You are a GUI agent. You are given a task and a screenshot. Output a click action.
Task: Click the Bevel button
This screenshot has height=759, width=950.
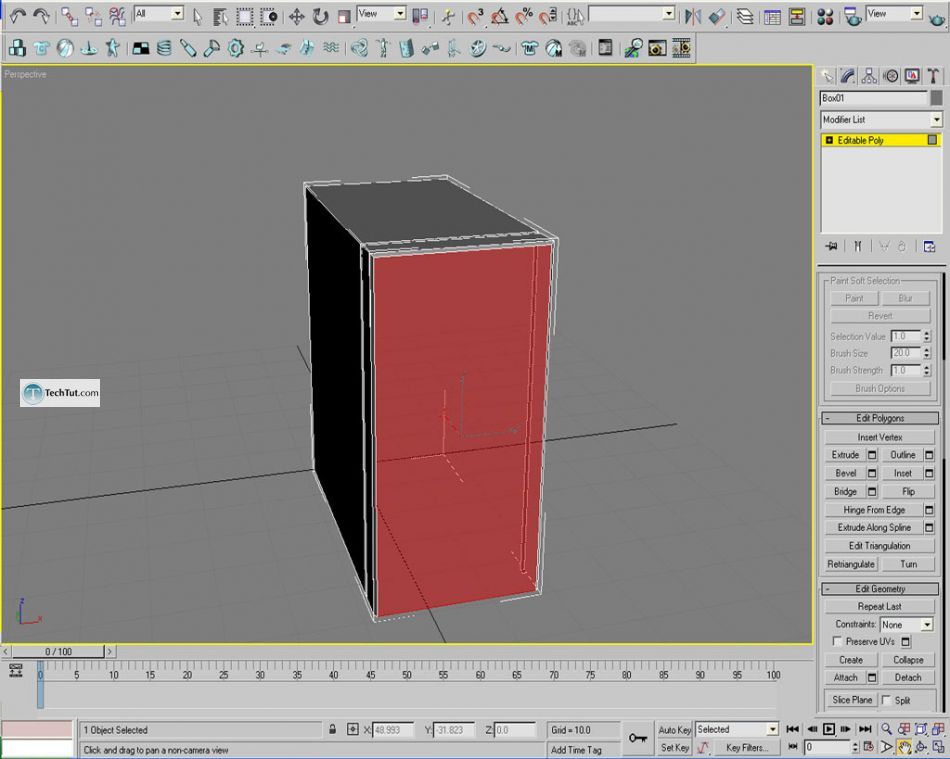pyautogui.click(x=845, y=473)
